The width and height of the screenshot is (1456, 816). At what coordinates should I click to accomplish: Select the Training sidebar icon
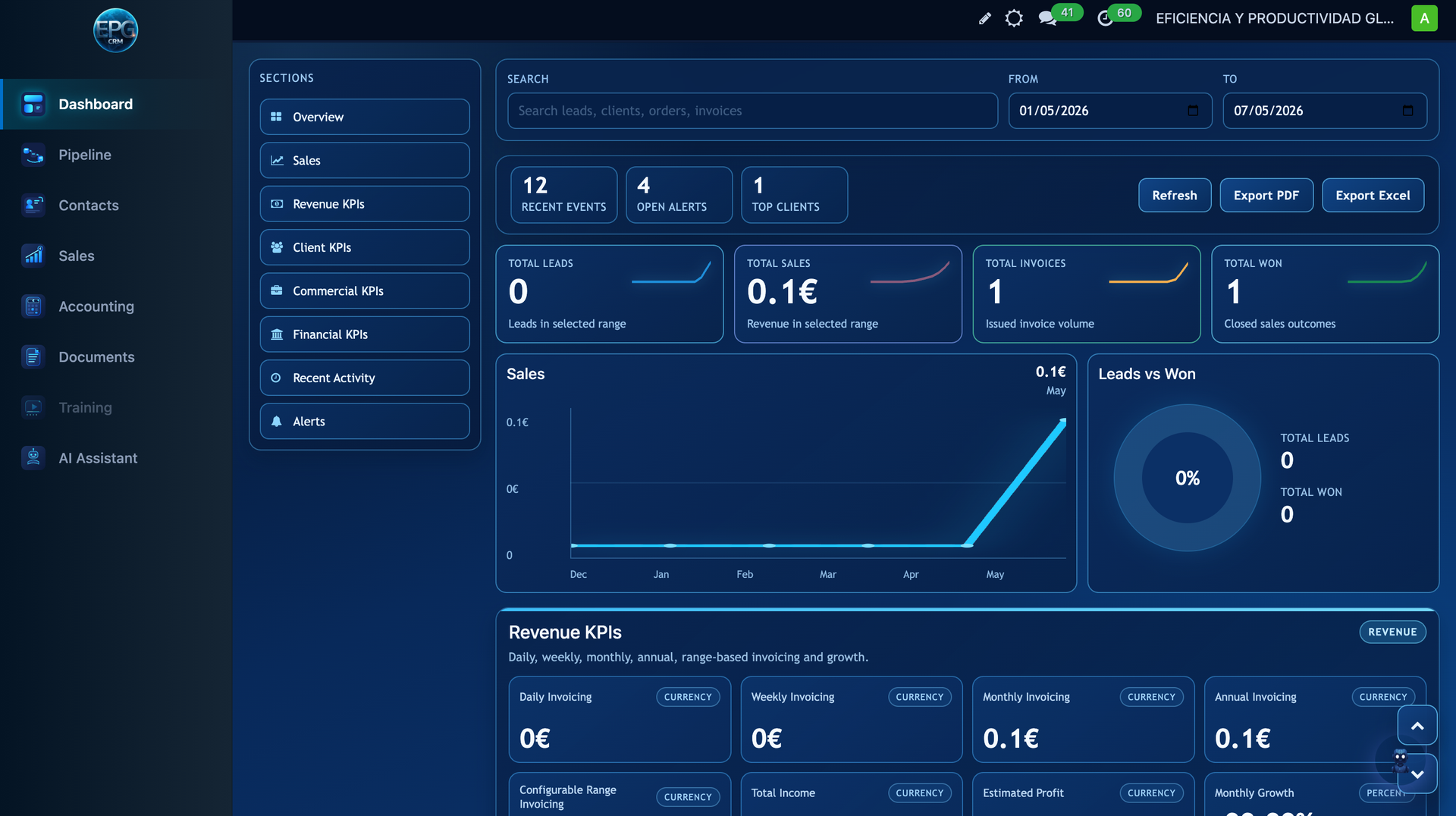point(33,407)
